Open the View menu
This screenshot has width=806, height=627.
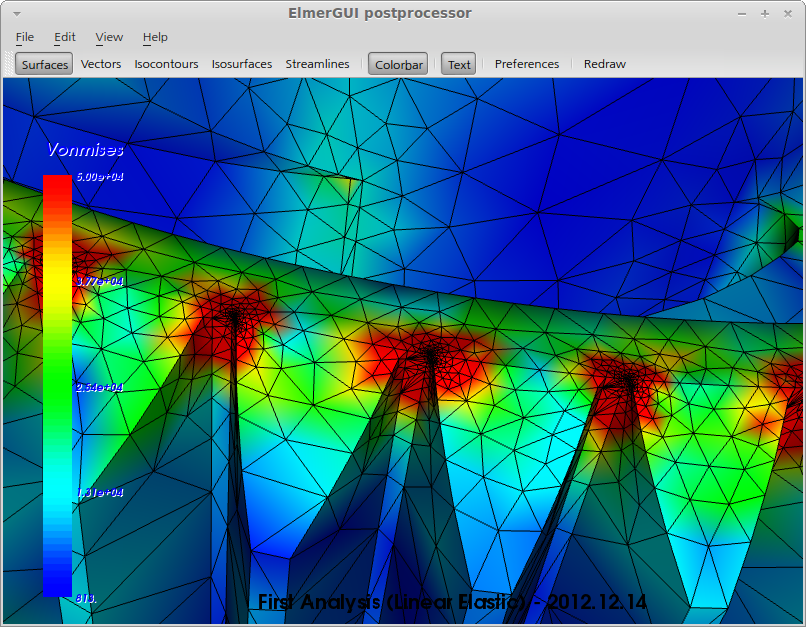(x=109, y=37)
